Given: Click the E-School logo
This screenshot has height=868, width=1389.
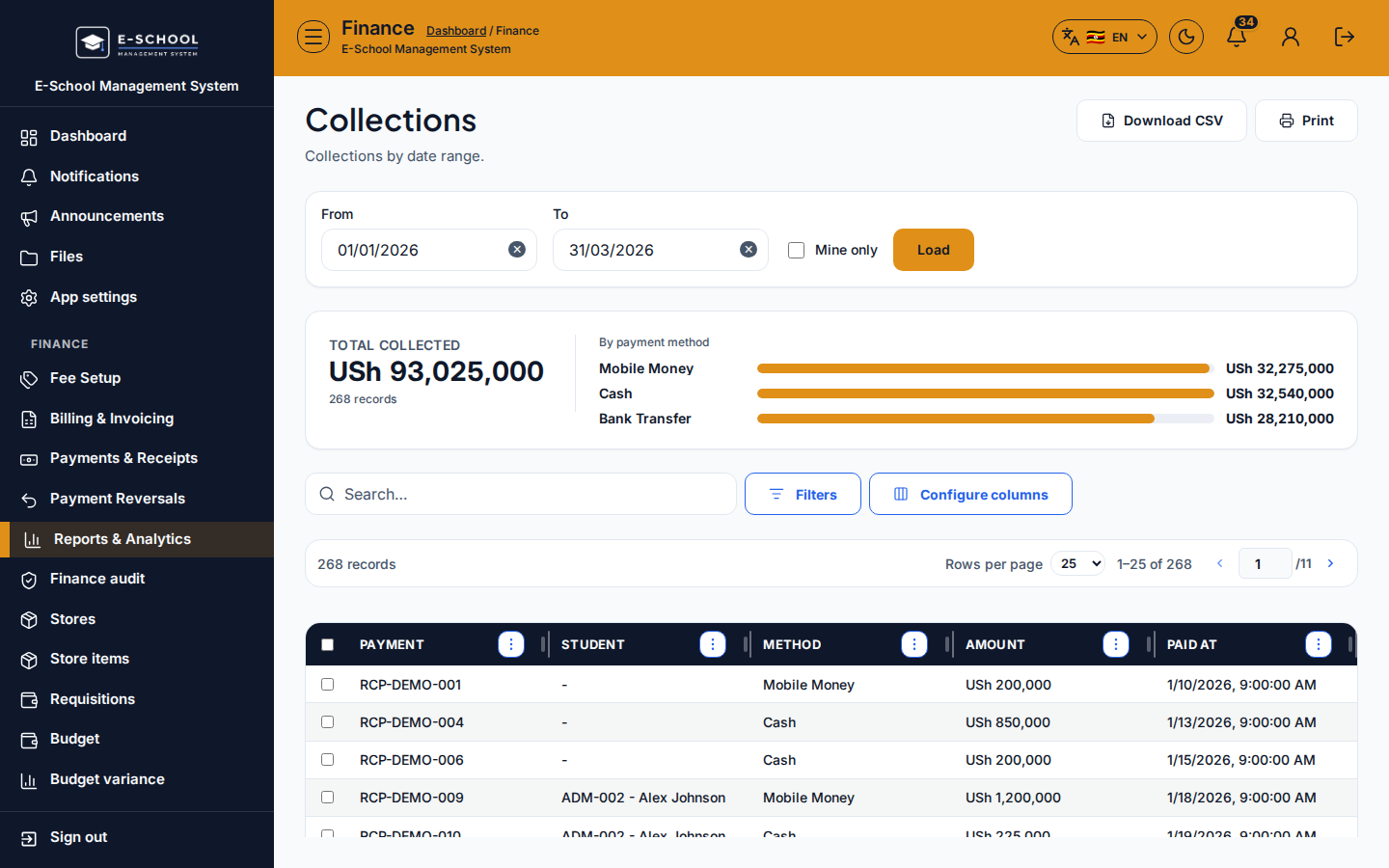Looking at the screenshot, I should [137, 42].
